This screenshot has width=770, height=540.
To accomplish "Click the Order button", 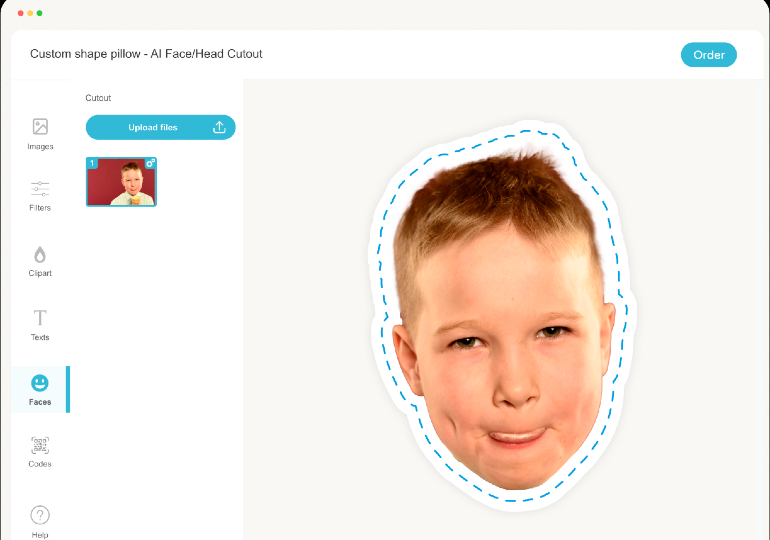I will coord(709,54).
